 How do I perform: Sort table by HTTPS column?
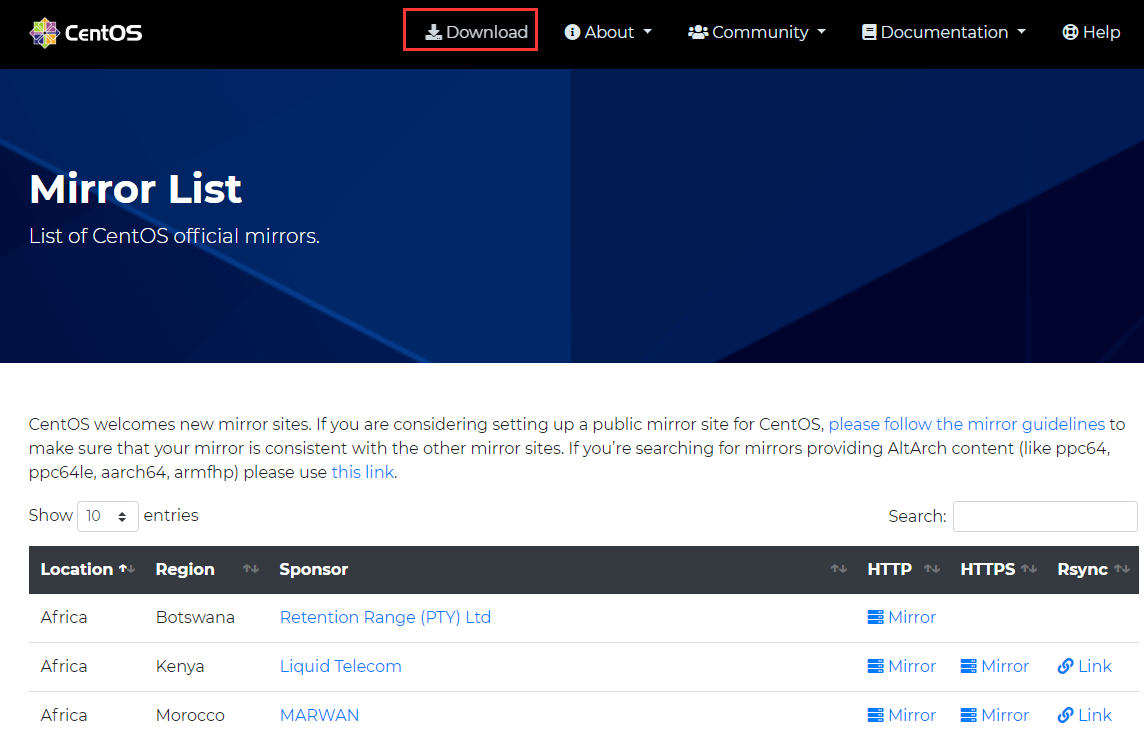pos(997,569)
